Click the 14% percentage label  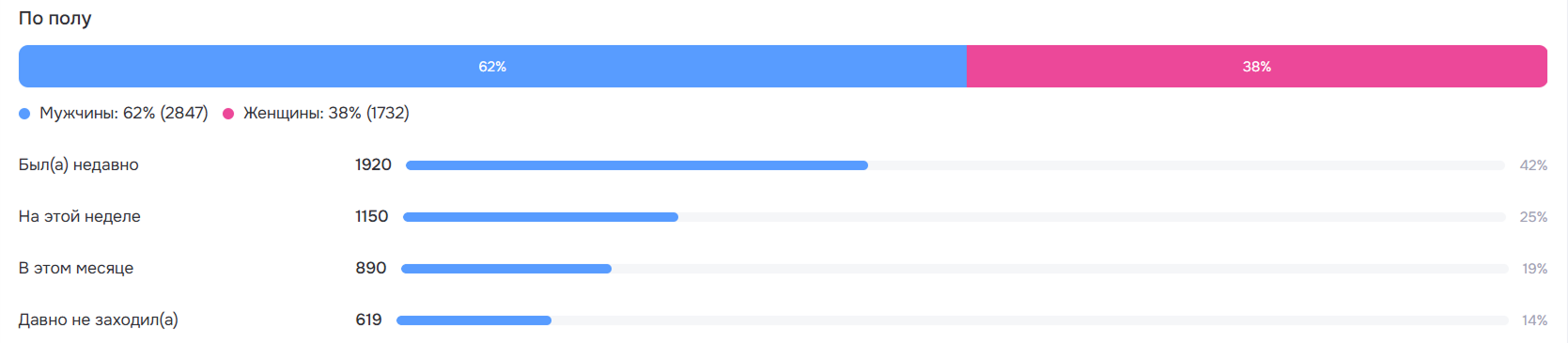(x=1534, y=320)
